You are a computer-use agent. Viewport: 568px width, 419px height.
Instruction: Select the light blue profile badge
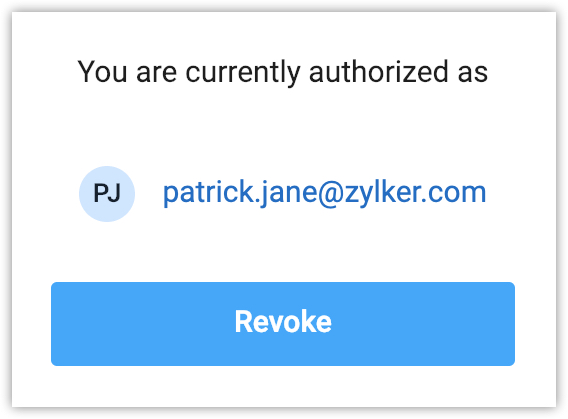coord(107,194)
